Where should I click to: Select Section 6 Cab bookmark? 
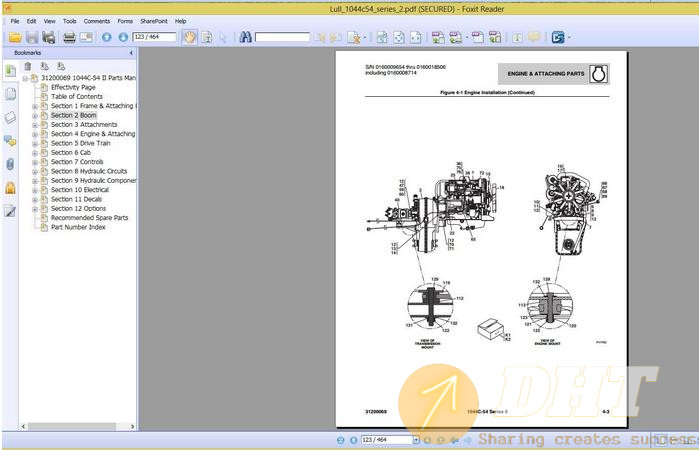pyautogui.click(x=70, y=153)
